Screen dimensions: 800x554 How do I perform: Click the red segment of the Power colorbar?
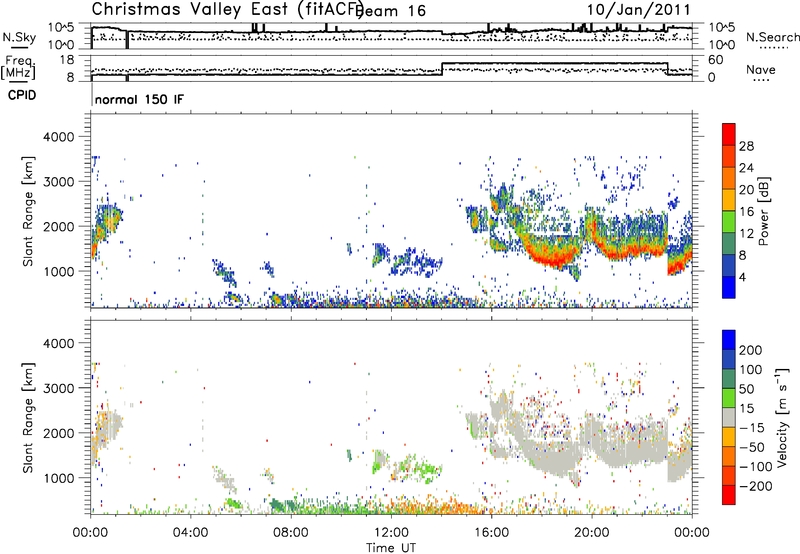729,134
